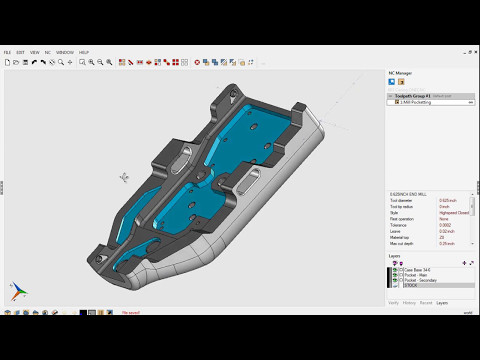Click the Style value Highspeed Closed
This screenshot has height=360, width=480.
point(454,213)
